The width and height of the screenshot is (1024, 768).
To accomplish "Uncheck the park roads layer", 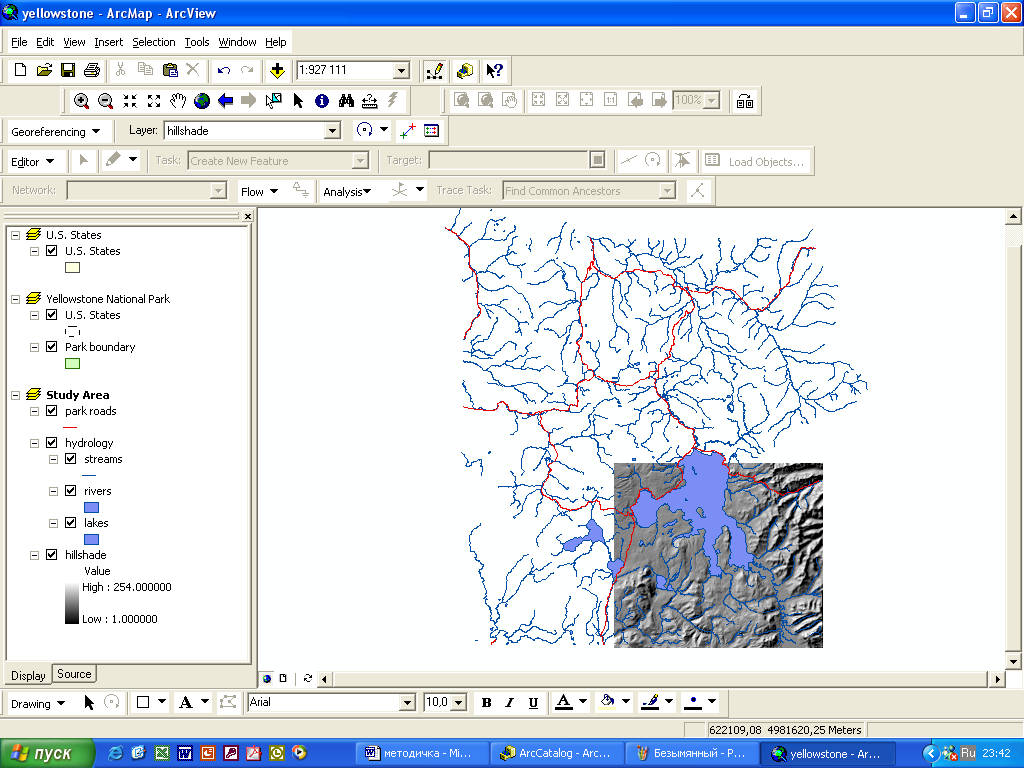I will (52, 411).
